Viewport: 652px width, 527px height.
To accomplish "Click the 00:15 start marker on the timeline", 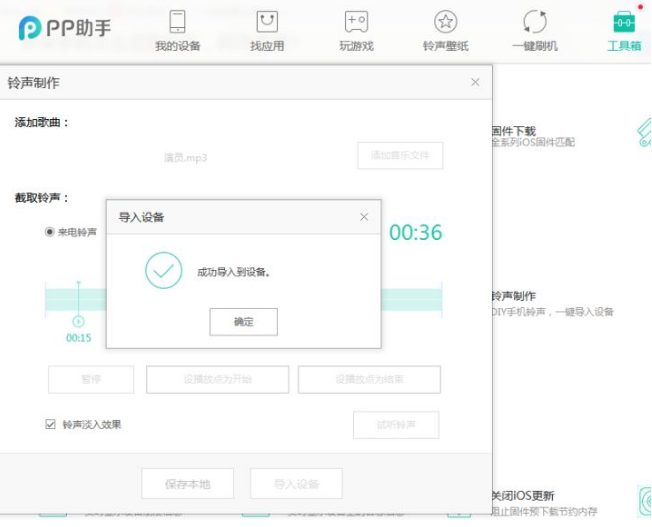I will point(78,322).
